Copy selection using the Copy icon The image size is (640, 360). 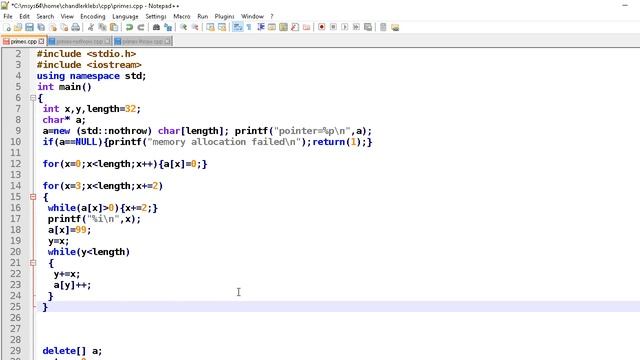pyautogui.click(x=102, y=27)
